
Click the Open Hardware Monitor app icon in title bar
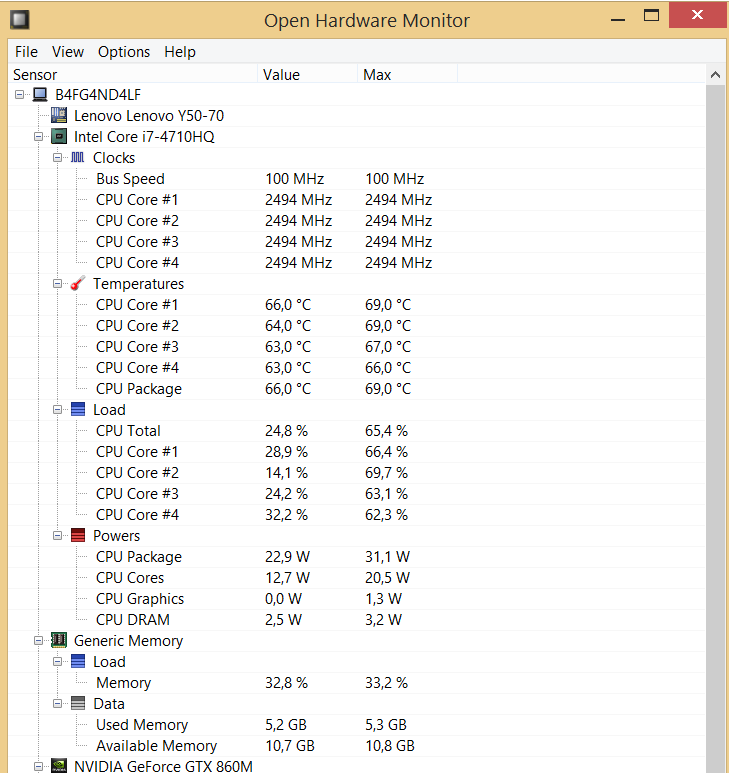click(20, 20)
